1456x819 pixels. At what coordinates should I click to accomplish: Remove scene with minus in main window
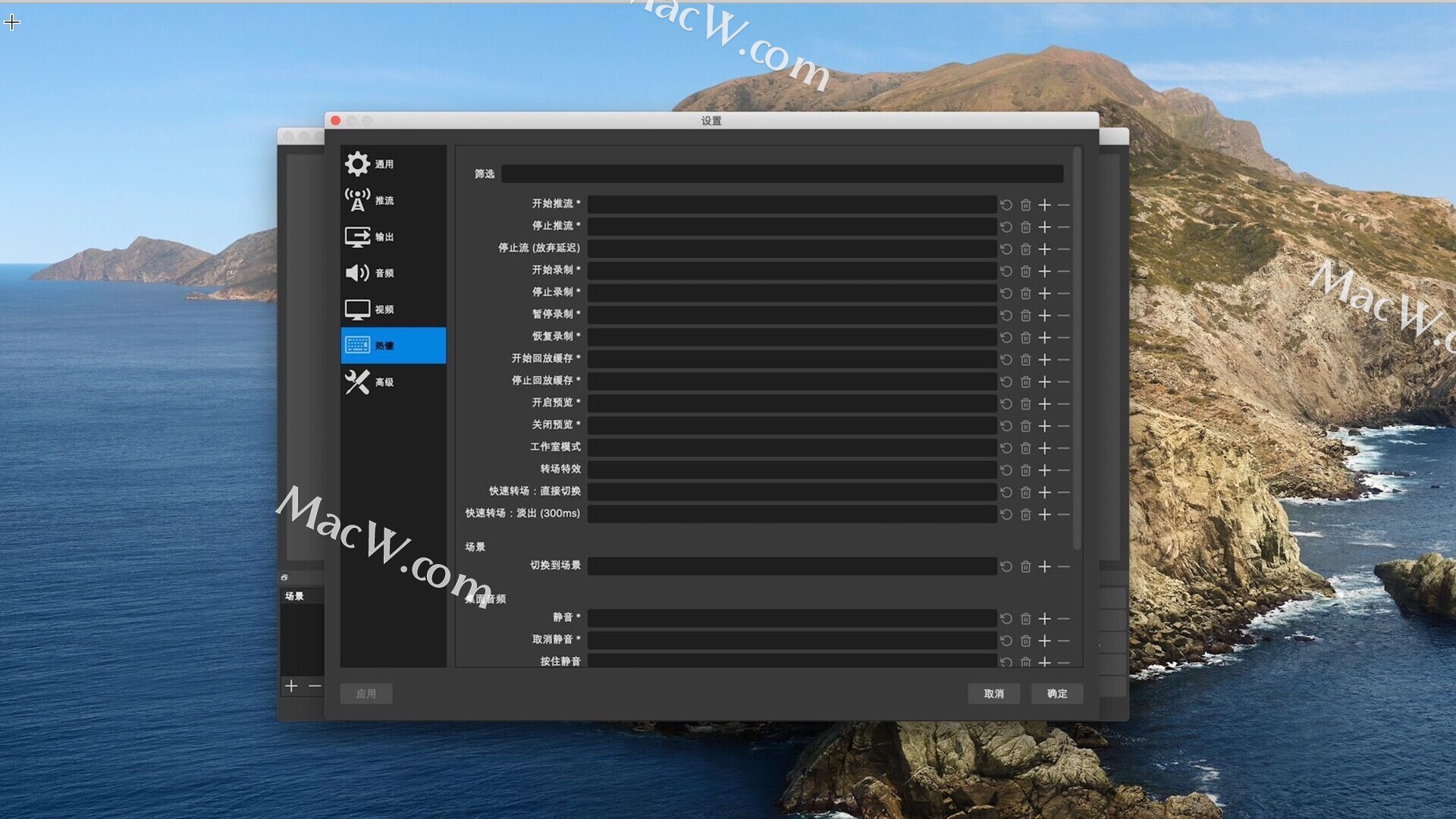click(315, 686)
